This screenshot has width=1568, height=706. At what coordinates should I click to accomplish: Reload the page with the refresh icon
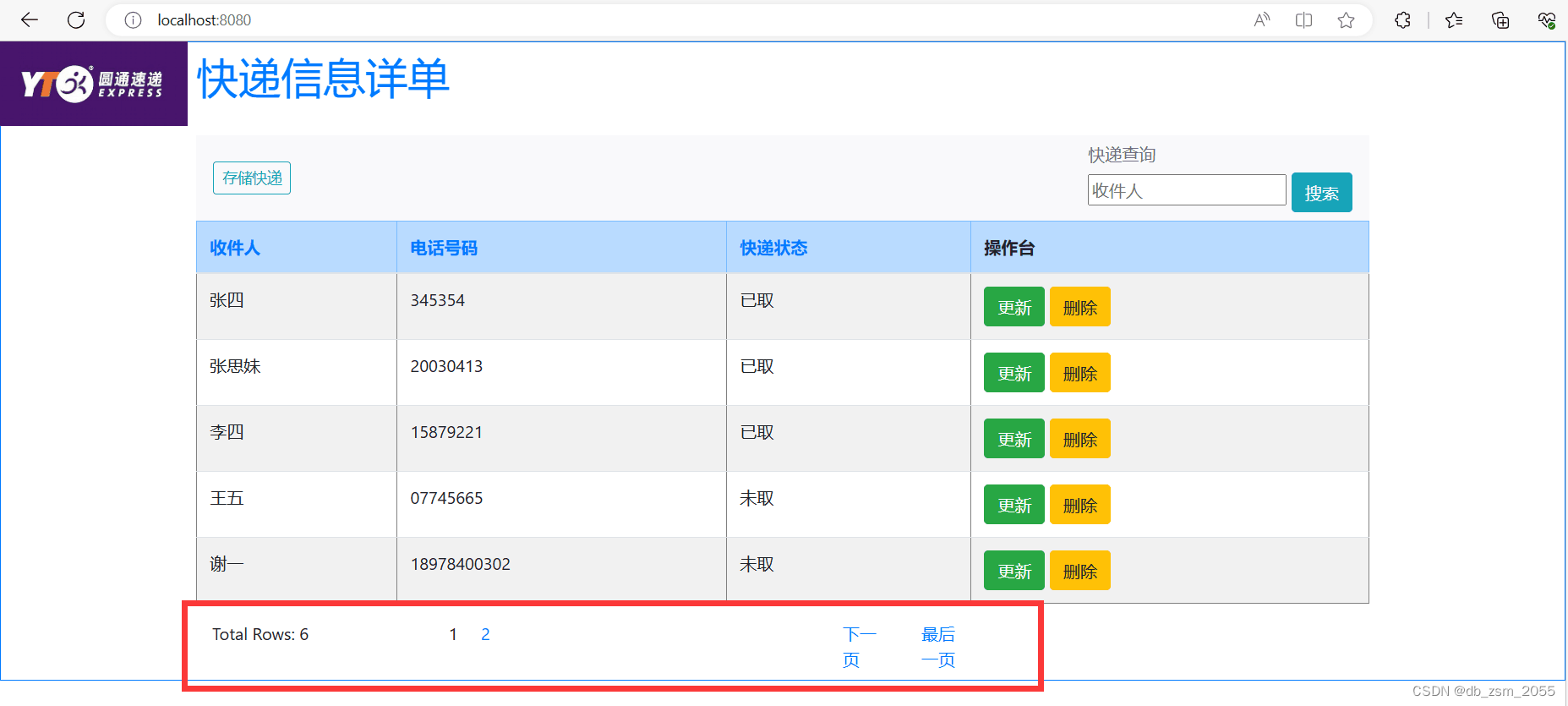point(76,20)
